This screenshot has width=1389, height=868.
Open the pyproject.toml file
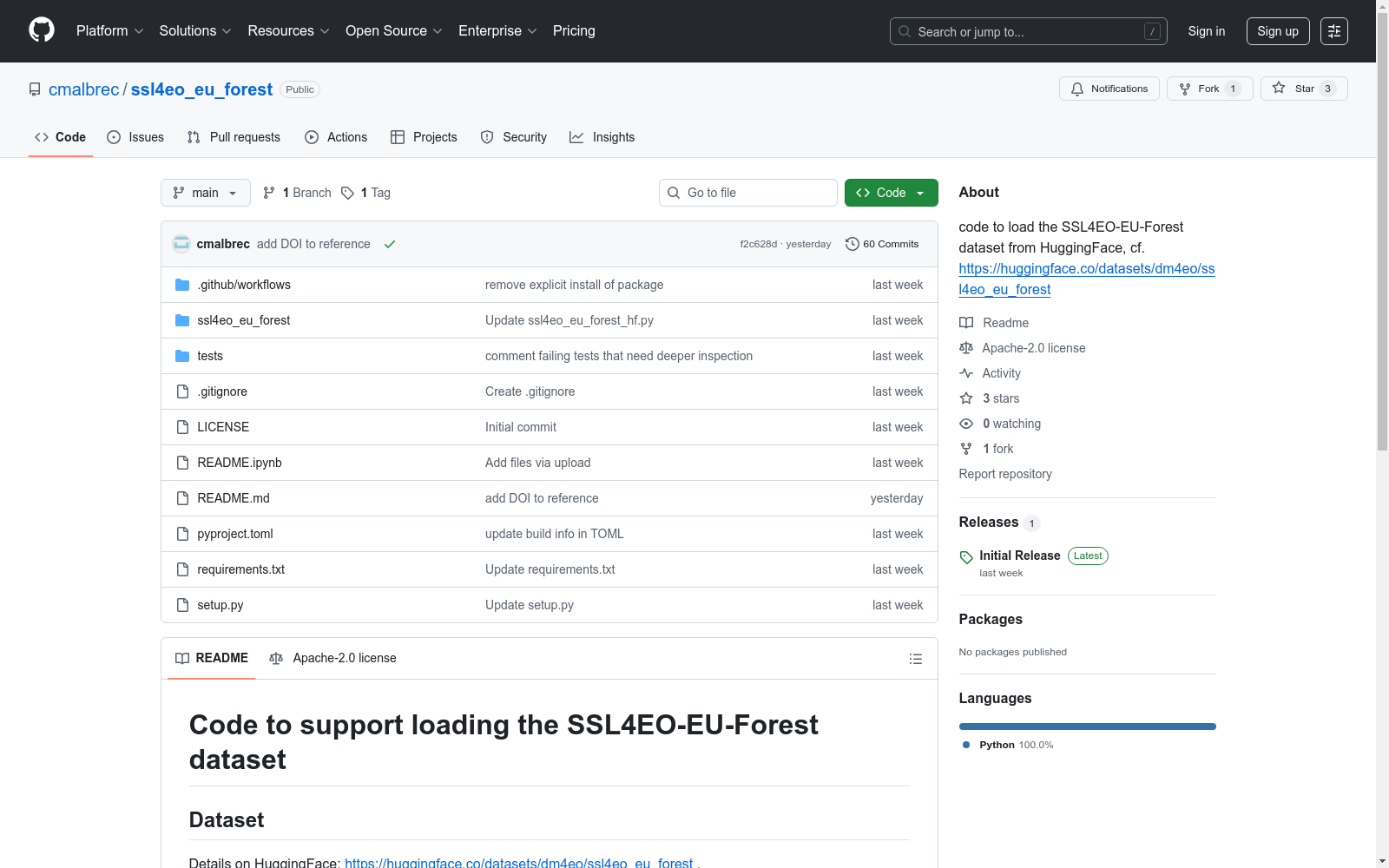coord(235,534)
